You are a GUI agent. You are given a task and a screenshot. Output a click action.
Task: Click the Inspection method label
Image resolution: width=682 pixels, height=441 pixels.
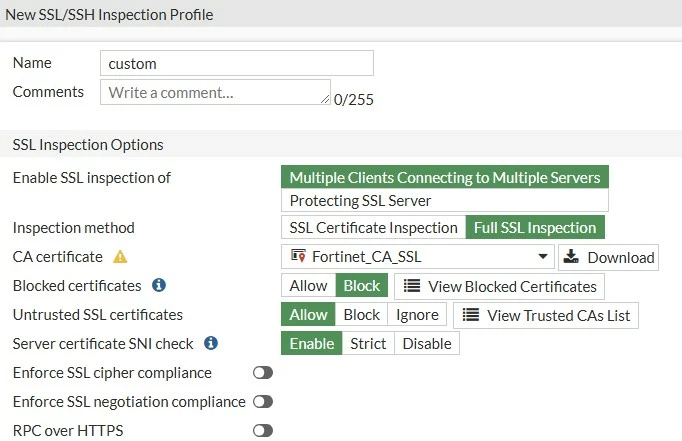pyautogui.click(x=74, y=227)
